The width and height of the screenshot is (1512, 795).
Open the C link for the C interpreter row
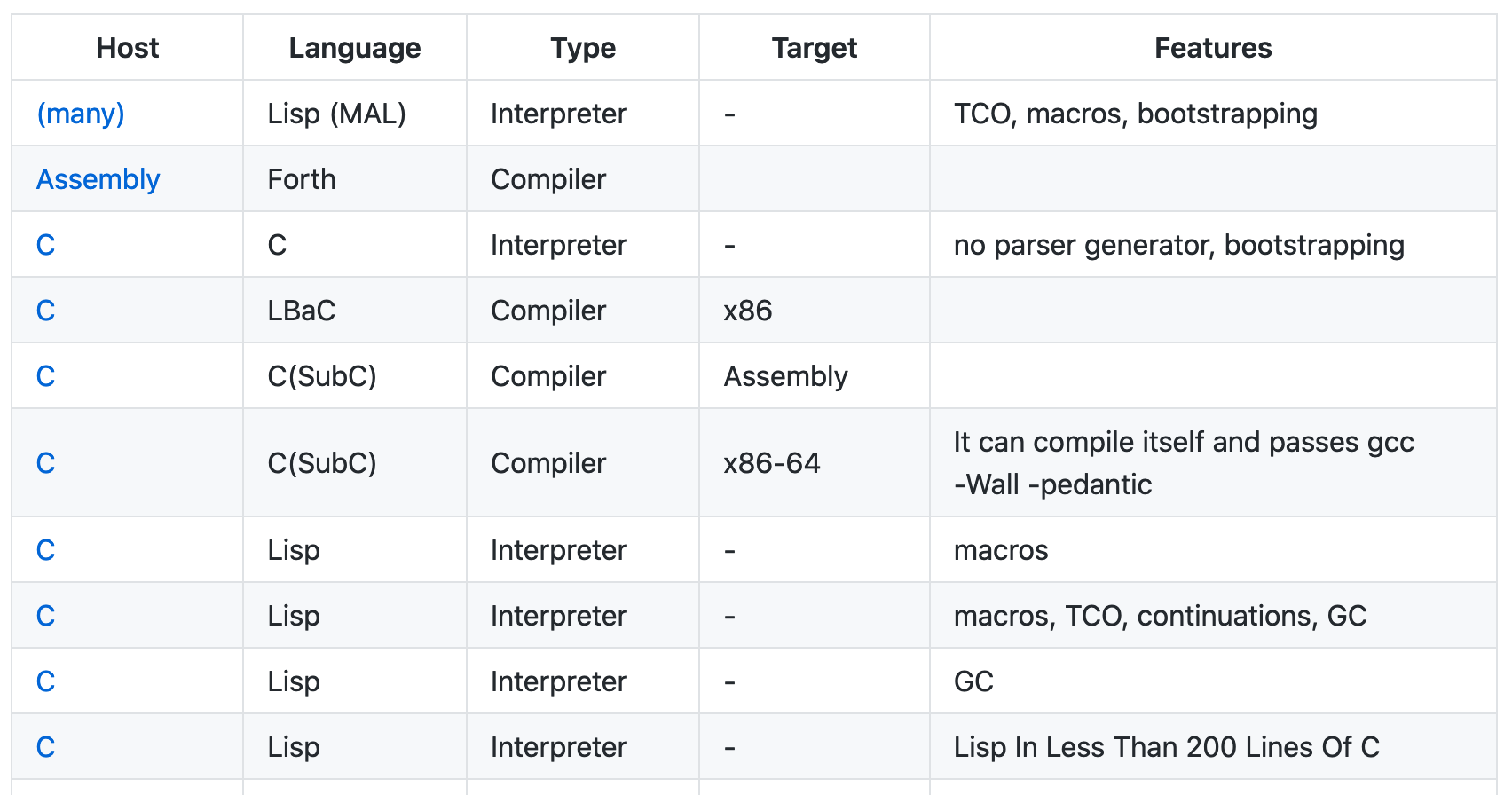pyautogui.click(x=46, y=245)
